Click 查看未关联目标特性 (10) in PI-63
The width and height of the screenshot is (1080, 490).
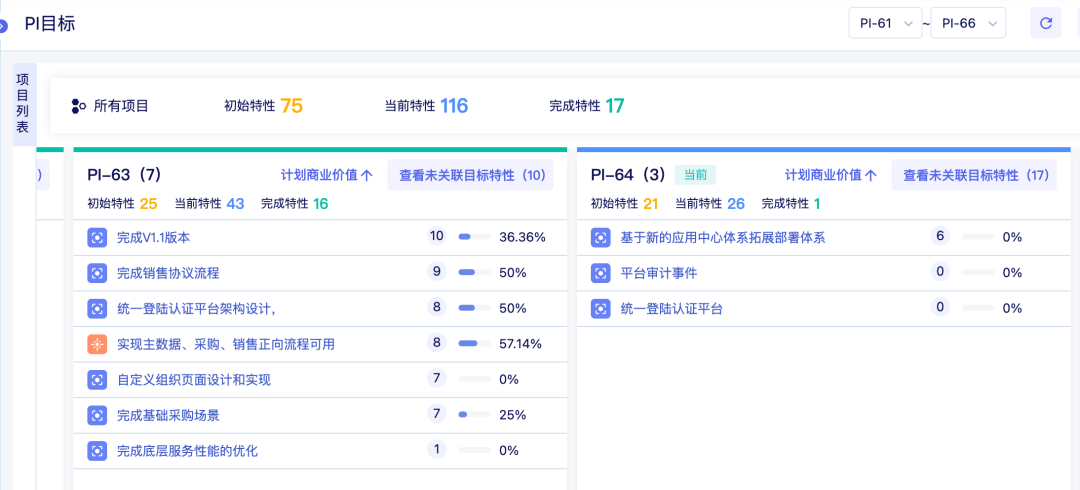(x=472, y=175)
